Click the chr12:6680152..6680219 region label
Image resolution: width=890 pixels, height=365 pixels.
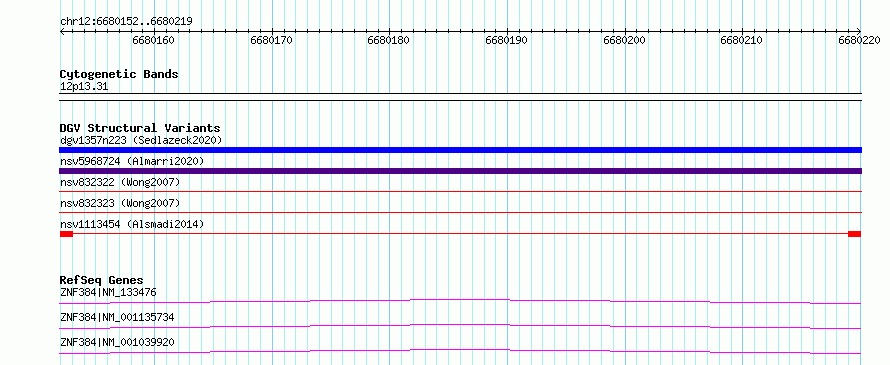pyautogui.click(x=126, y=21)
